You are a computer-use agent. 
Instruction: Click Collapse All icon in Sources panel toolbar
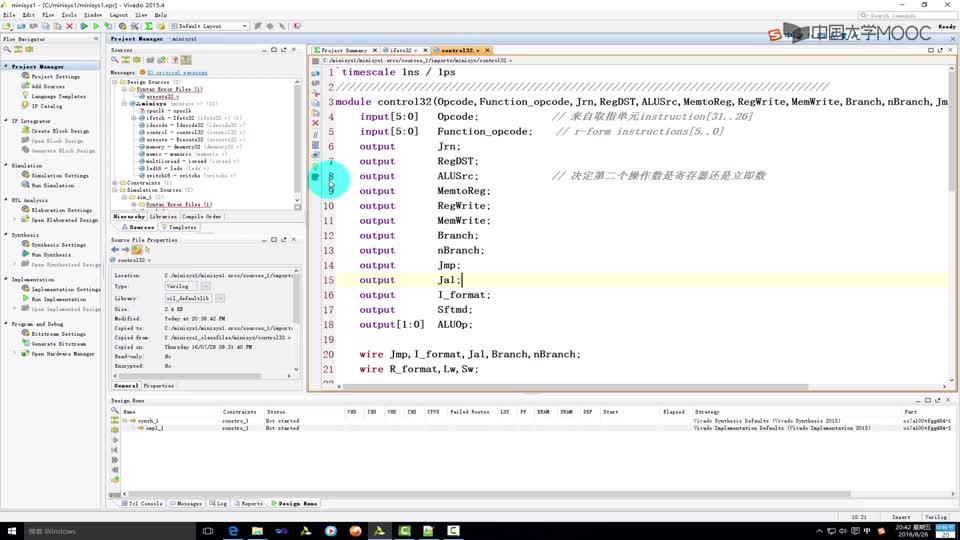(x=126, y=60)
